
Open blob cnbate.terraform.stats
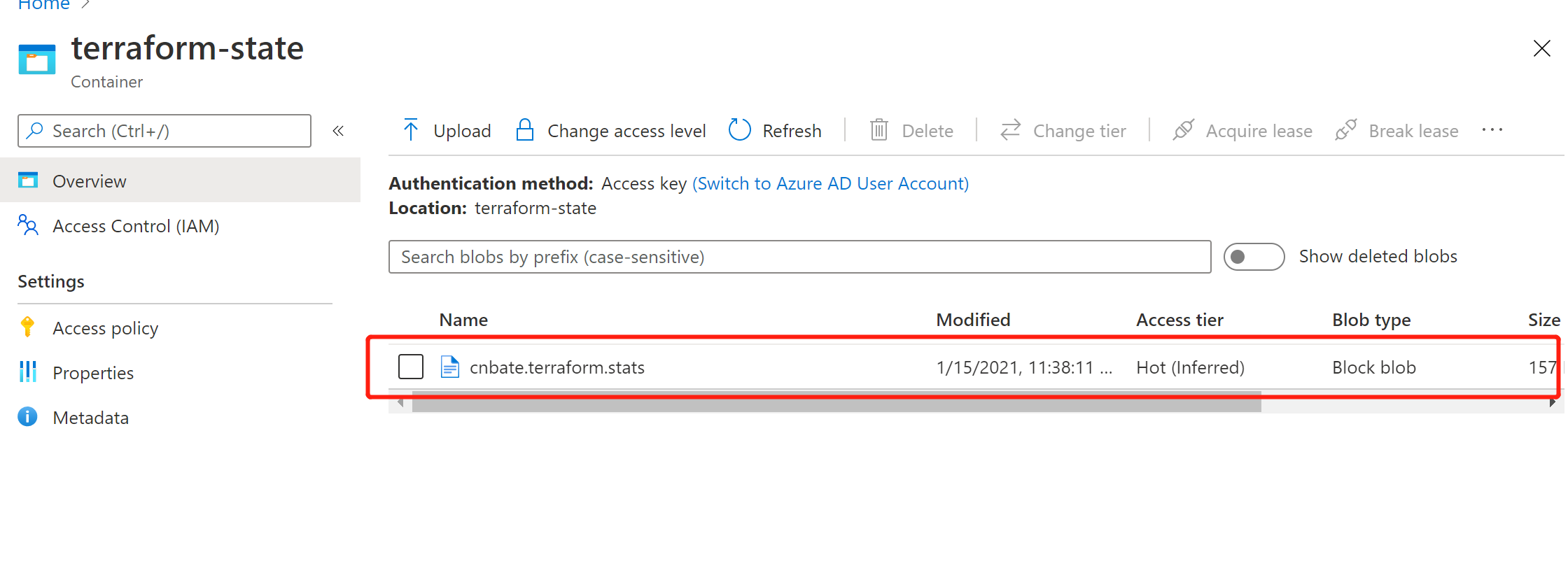[556, 367]
